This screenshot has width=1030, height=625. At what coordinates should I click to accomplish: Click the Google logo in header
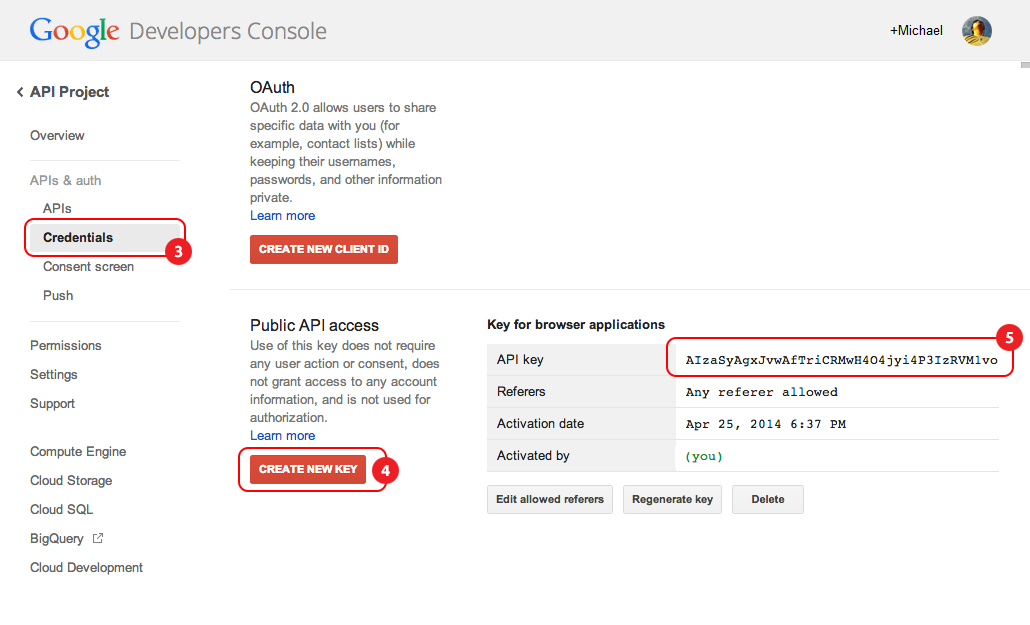coord(75,31)
